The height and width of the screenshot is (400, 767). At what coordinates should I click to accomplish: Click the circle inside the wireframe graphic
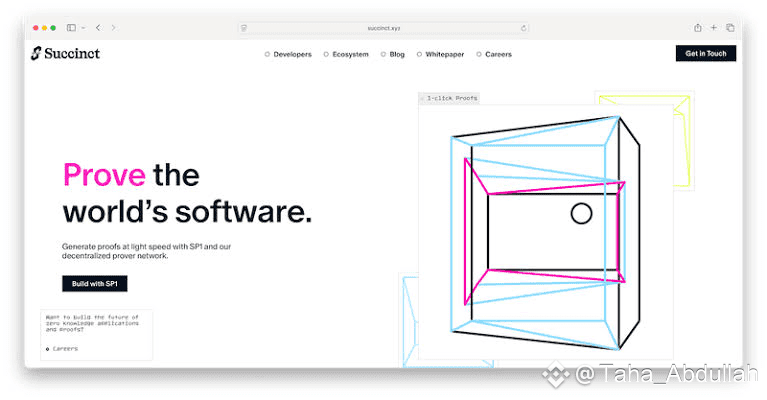[581, 214]
